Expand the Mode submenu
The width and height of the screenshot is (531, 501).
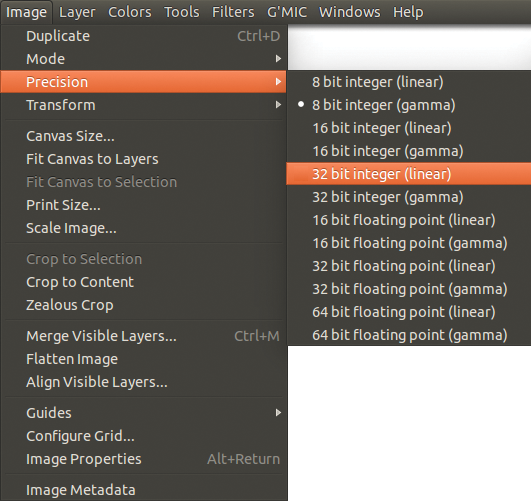click(144, 59)
